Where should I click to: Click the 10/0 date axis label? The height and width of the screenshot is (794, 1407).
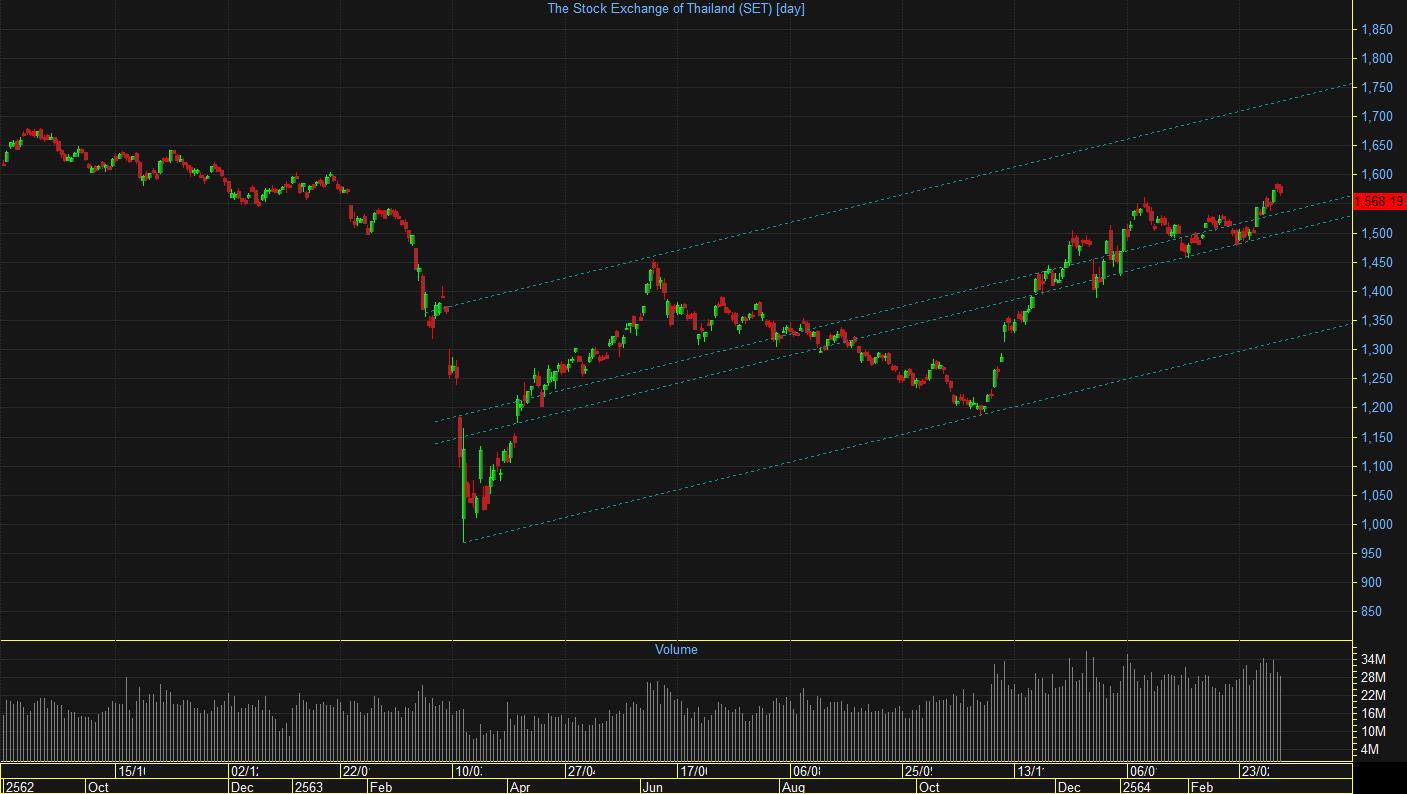tap(468, 772)
